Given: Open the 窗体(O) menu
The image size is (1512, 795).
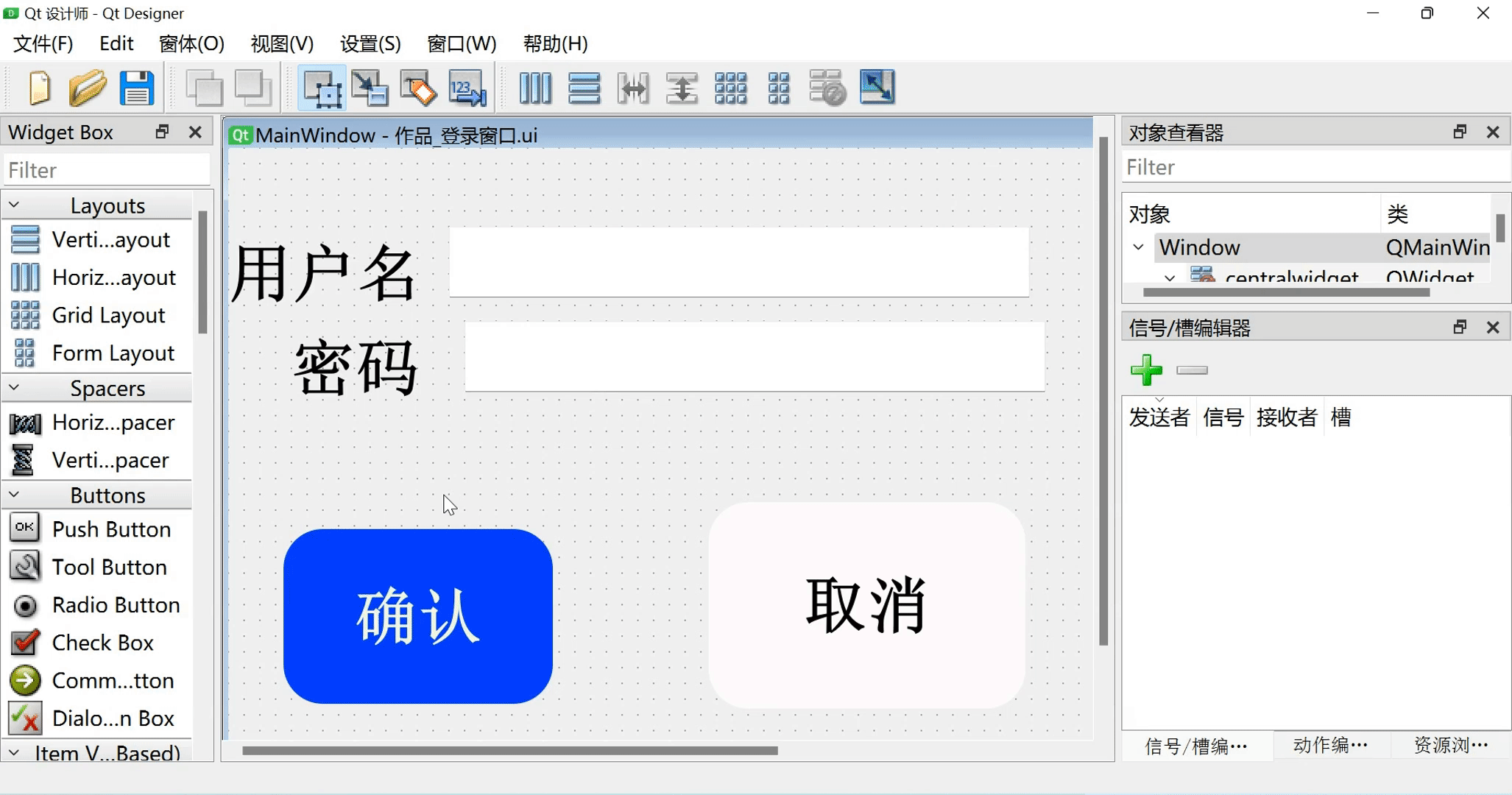Looking at the screenshot, I should tap(191, 43).
